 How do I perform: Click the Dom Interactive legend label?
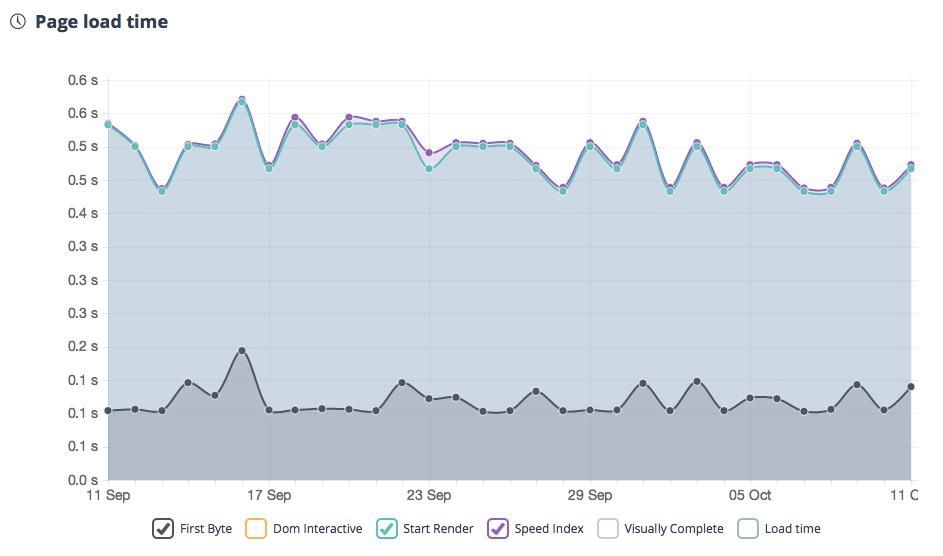pyautogui.click(x=317, y=529)
